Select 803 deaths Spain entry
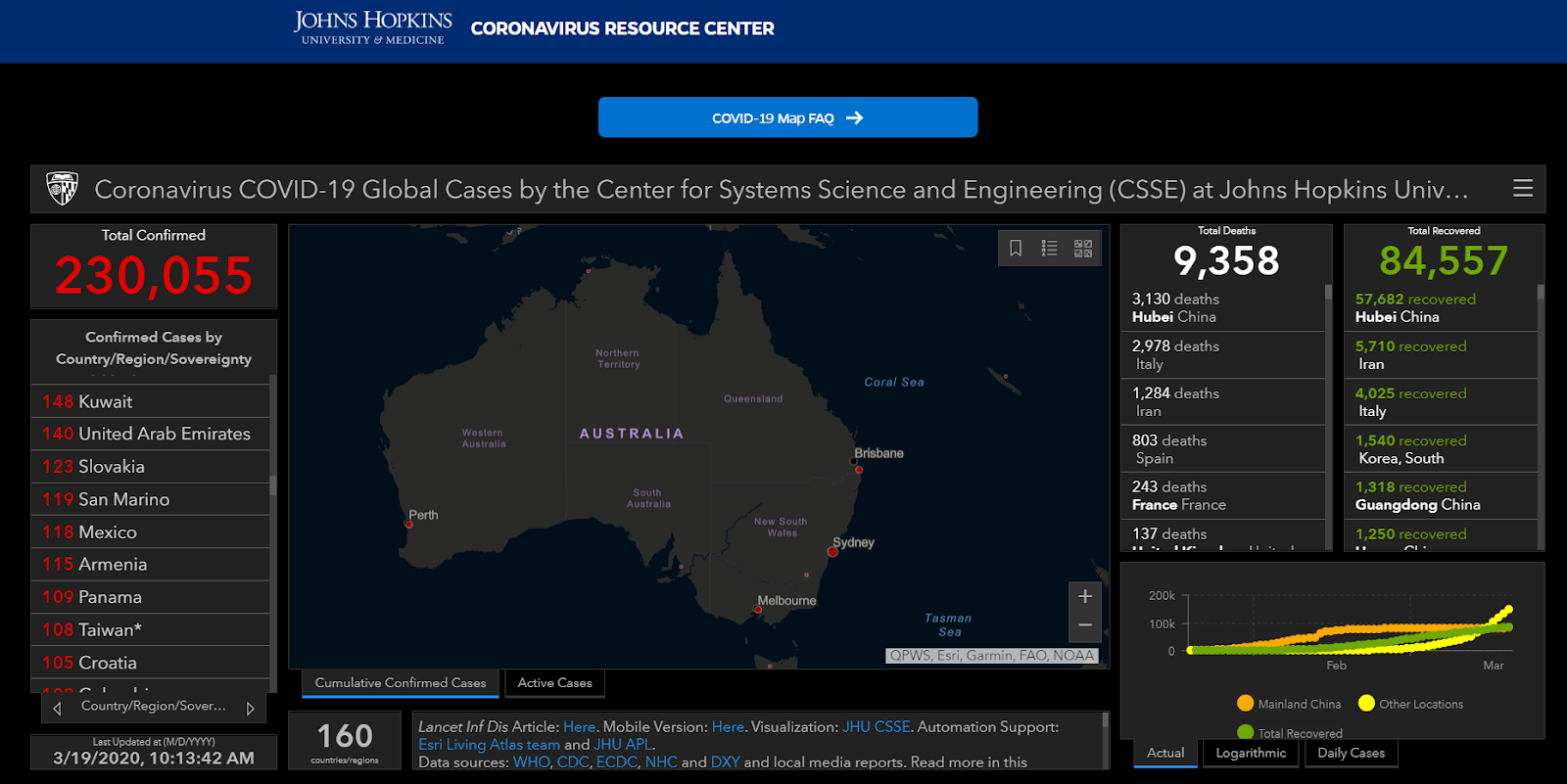Viewport: 1567px width, 784px height. pyautogui.click(x=1222, y=449)
